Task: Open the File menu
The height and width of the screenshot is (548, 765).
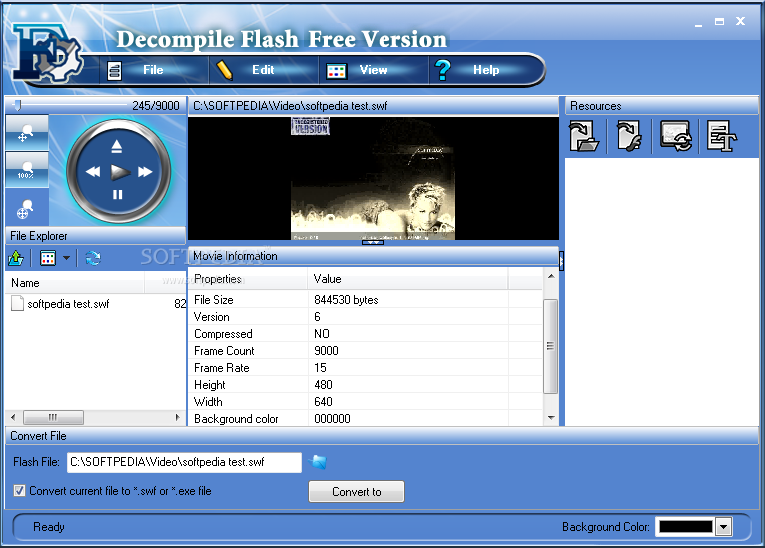Action: 154,70
